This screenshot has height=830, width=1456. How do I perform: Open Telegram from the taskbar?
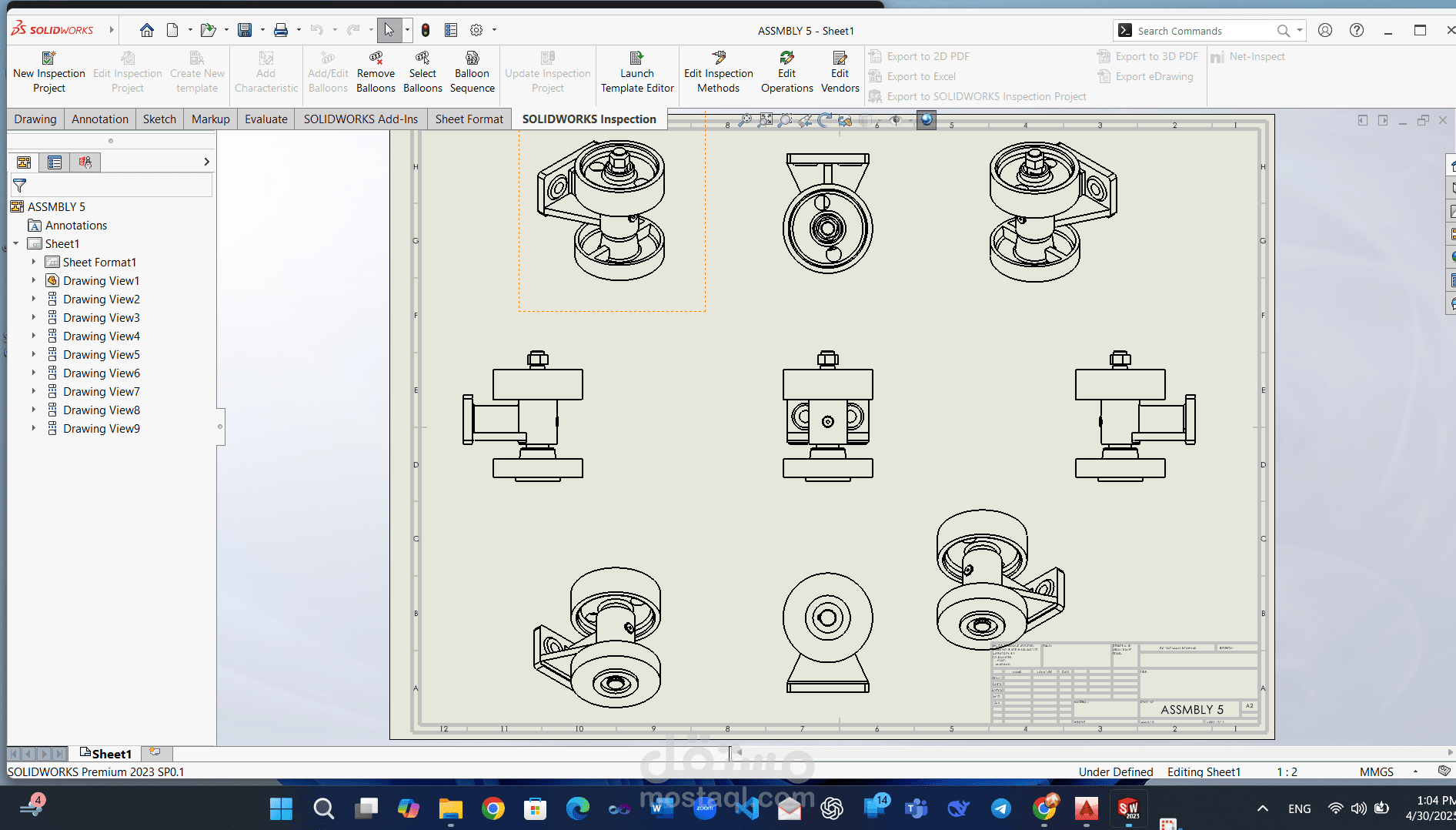pyautogui.click(x=1001, y=808)
